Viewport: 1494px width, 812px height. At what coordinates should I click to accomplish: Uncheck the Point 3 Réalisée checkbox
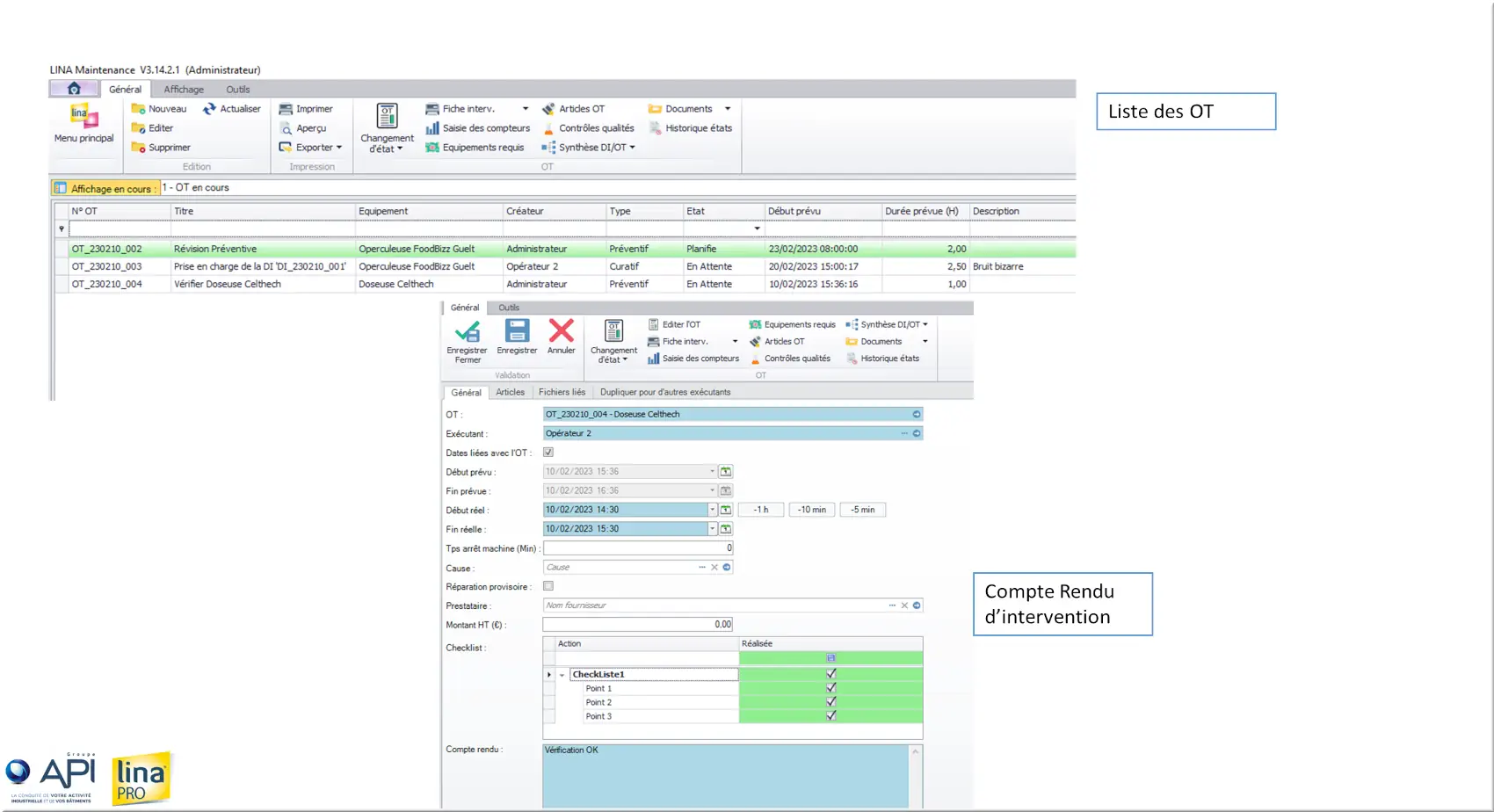click(x=831, y=716)
